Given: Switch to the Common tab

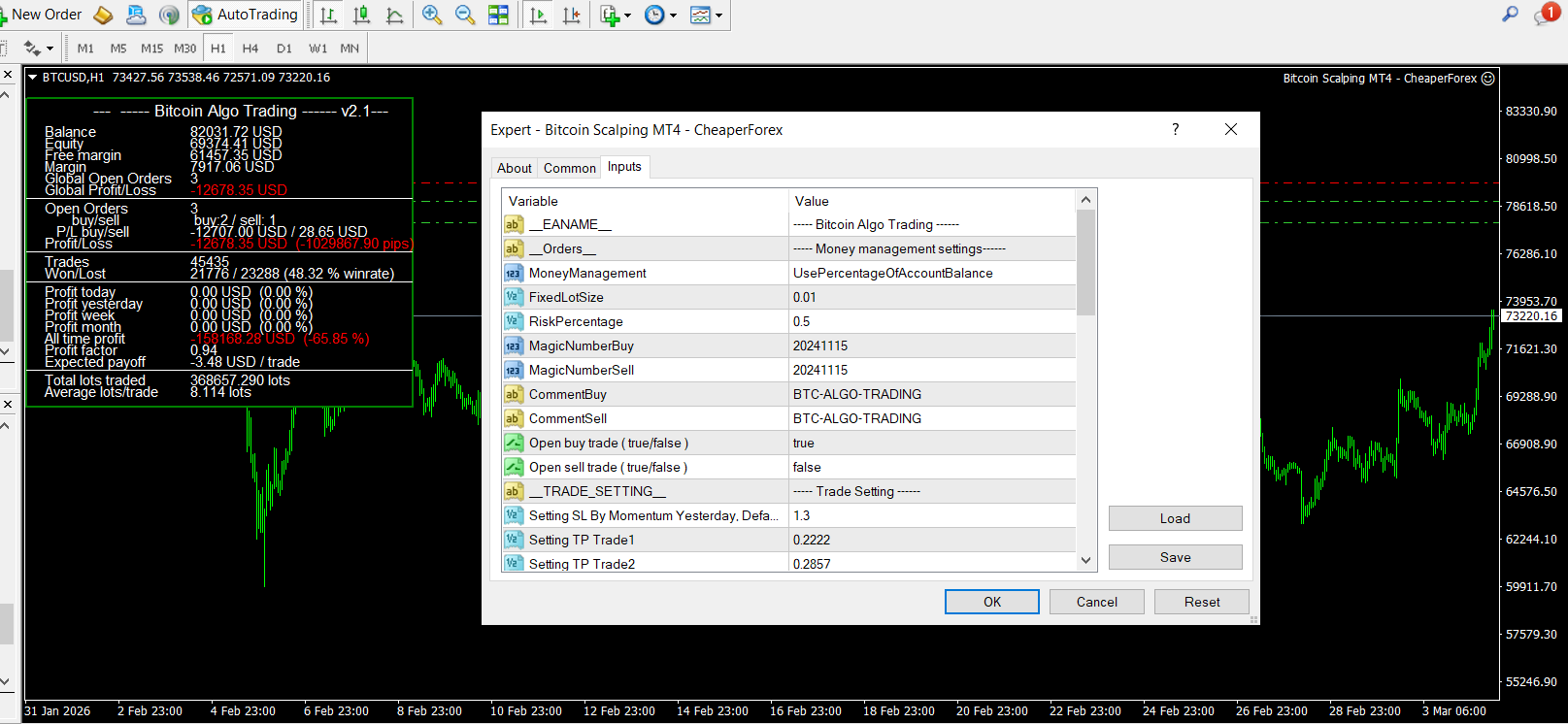Looking at the screenshot, I should pyautogui.click(x=569, y=168).
